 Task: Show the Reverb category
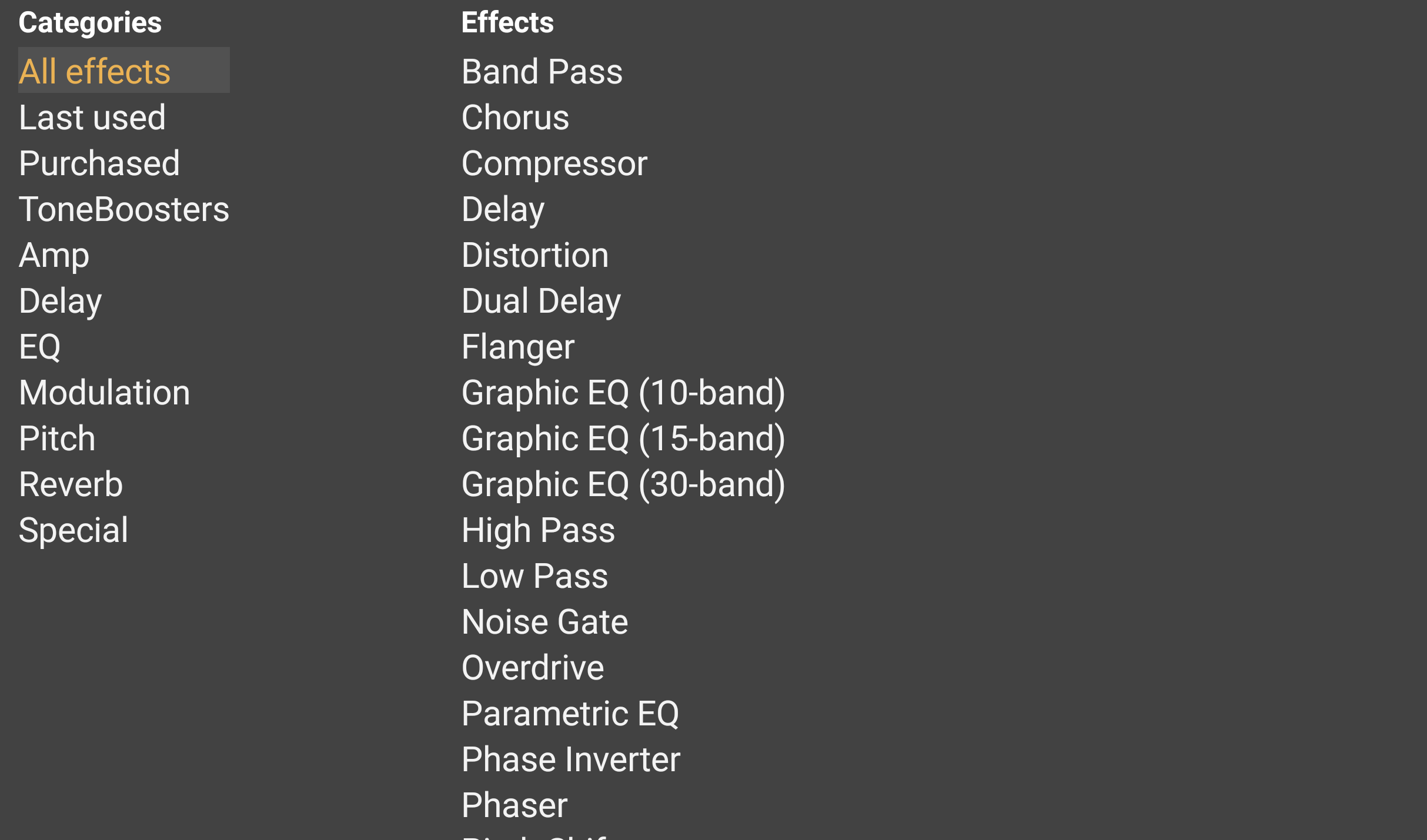[x=71, y=484]
